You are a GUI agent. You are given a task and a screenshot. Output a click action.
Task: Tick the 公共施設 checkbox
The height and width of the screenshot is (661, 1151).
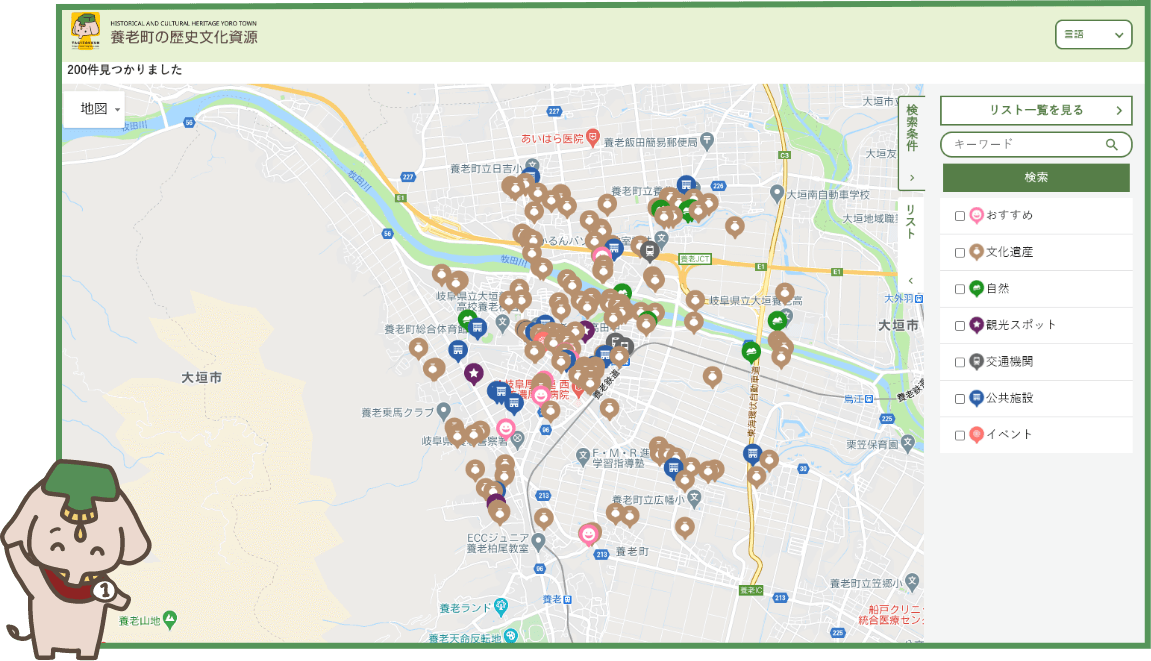click(x=960, y=398)
